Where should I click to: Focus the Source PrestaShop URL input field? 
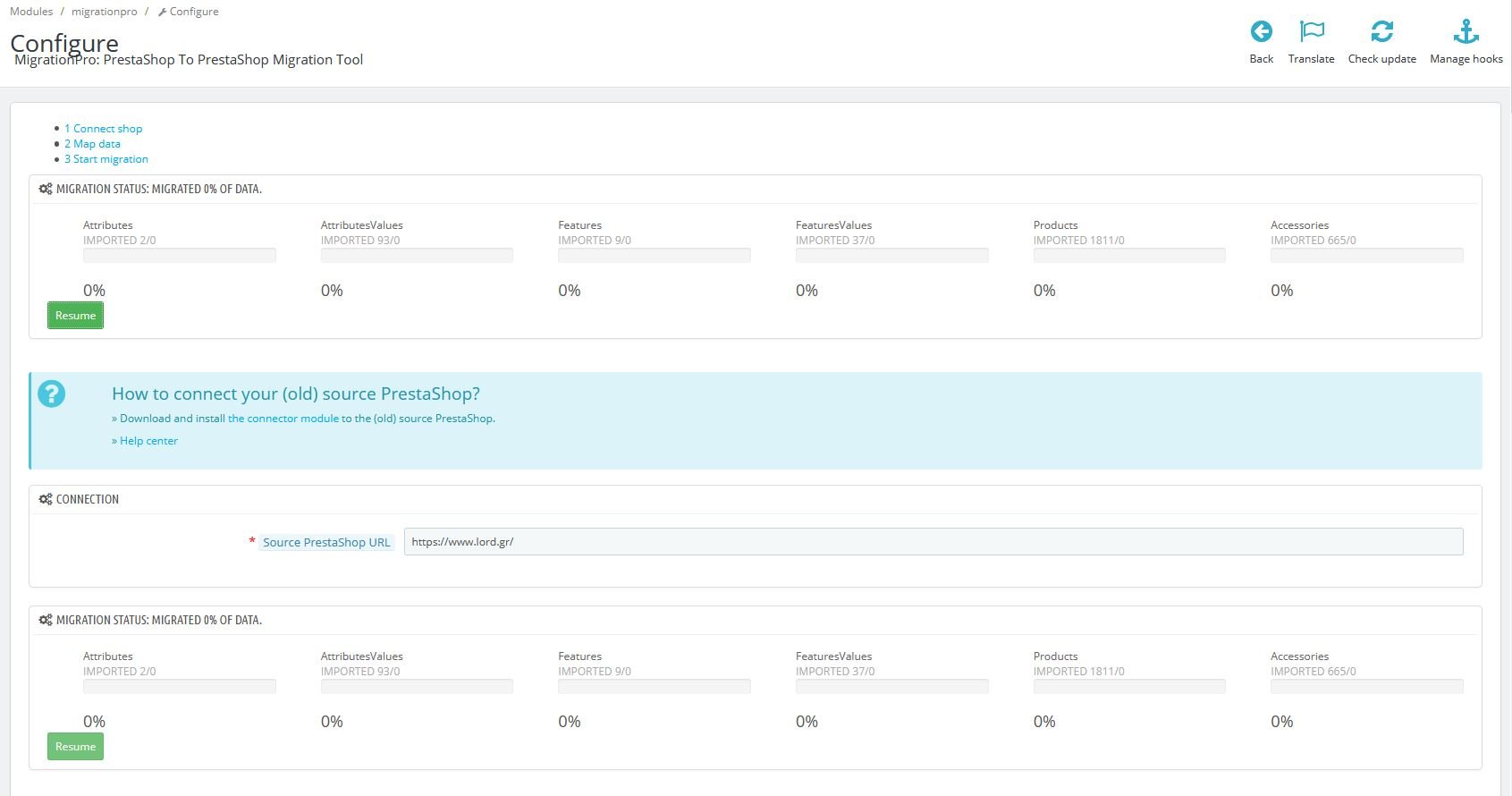[933, 542]
